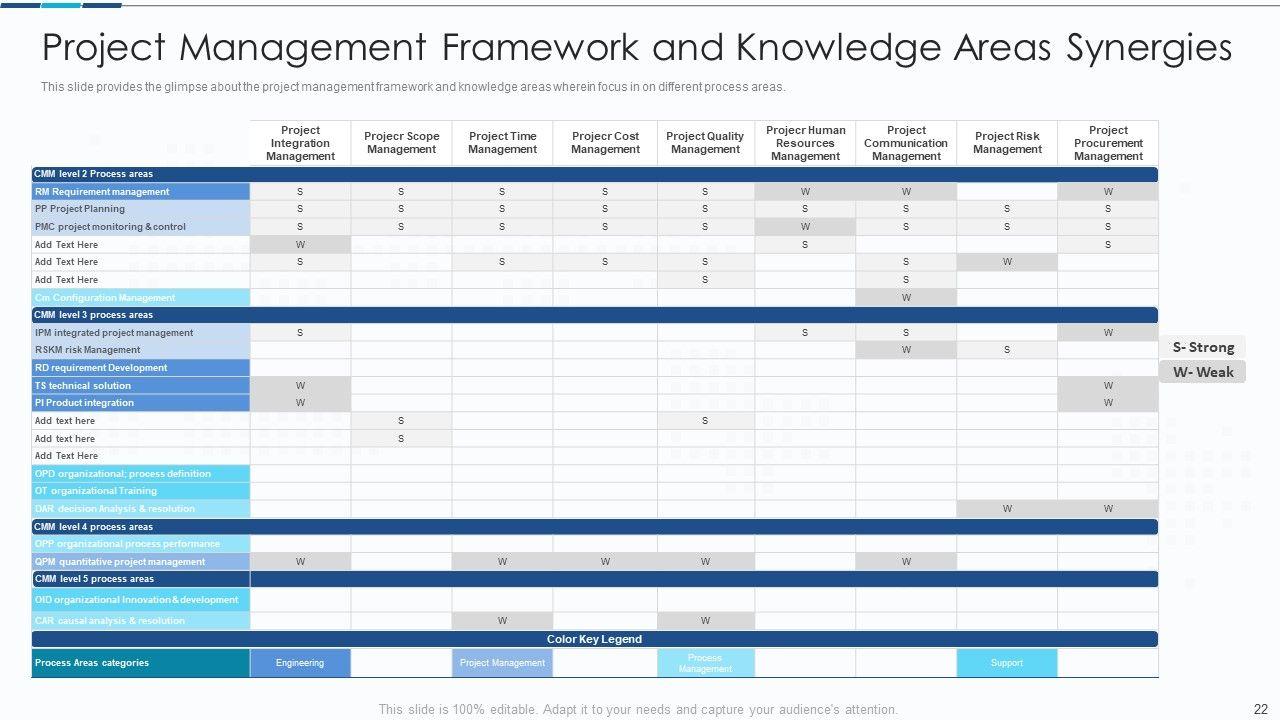Select the Project Management legend swatch
The image size is (1280, 720).
click(502, 663)
